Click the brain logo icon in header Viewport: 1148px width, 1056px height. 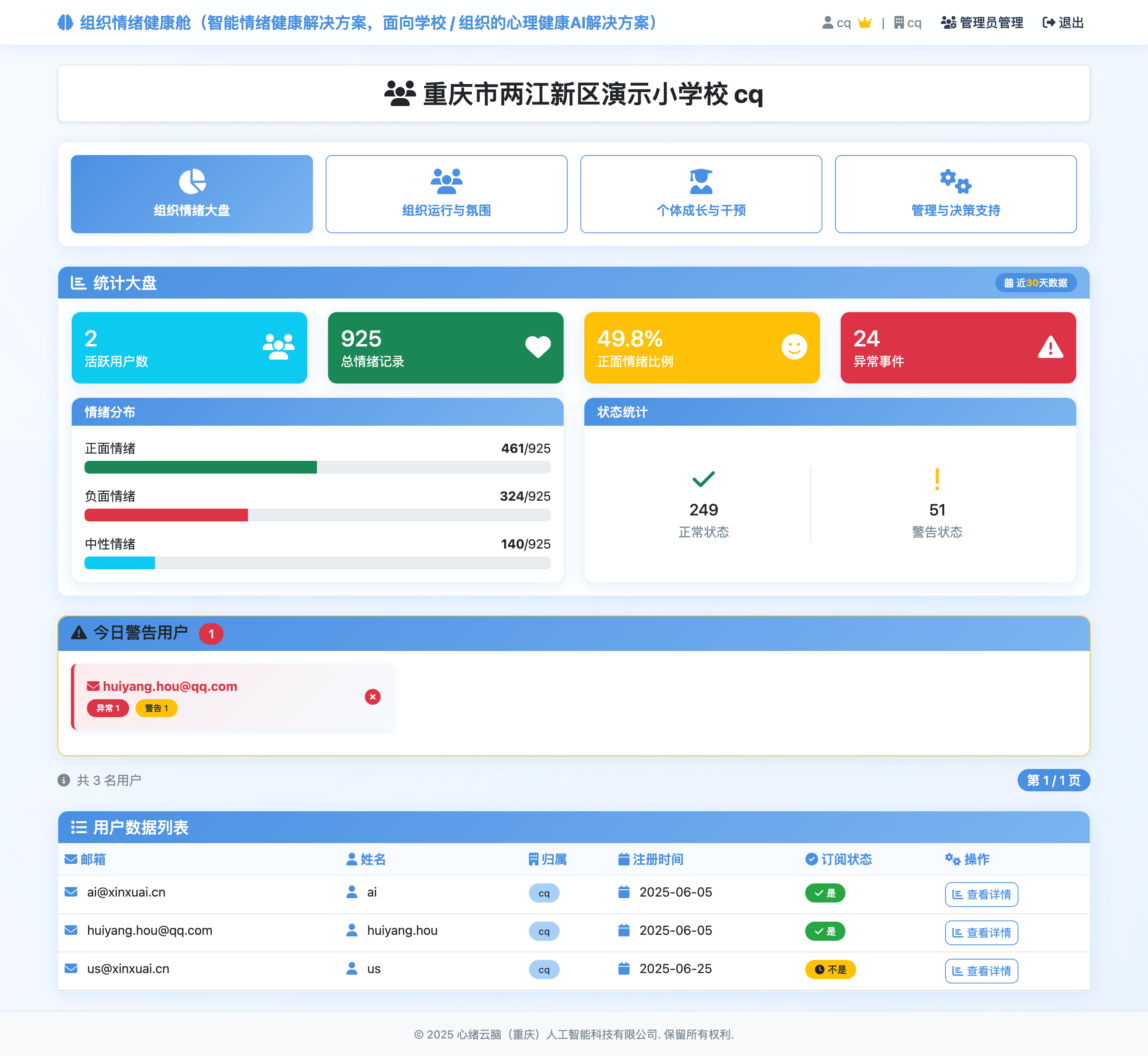pyautogui.click(x=65, y=23)
